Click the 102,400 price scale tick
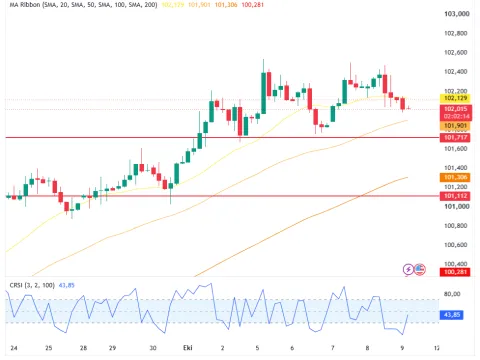Image resolution: width=480 pixels, height=360 pixels. tap(456, 72)
